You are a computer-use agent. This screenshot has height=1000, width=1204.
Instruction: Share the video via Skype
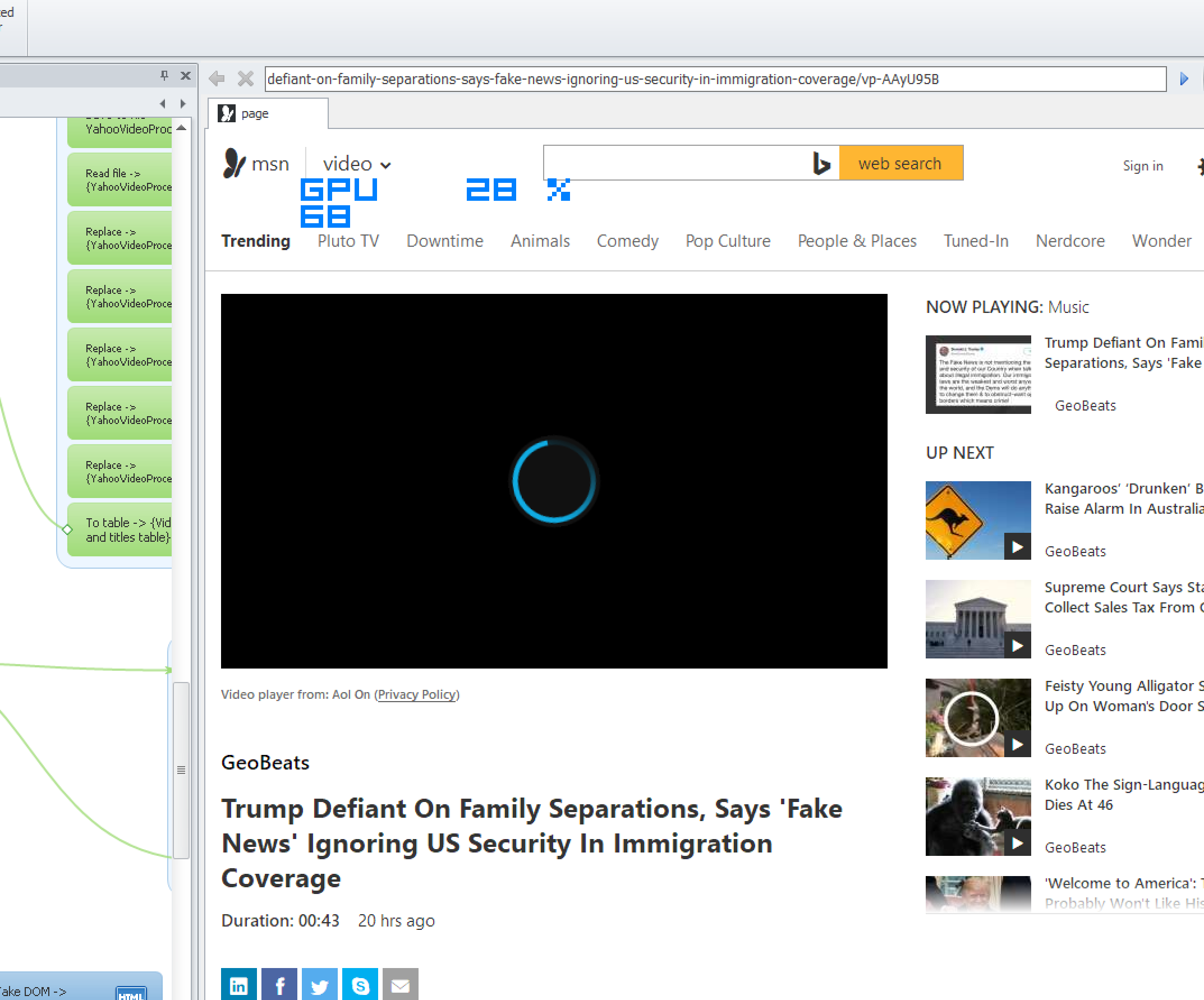pos(360,984)
